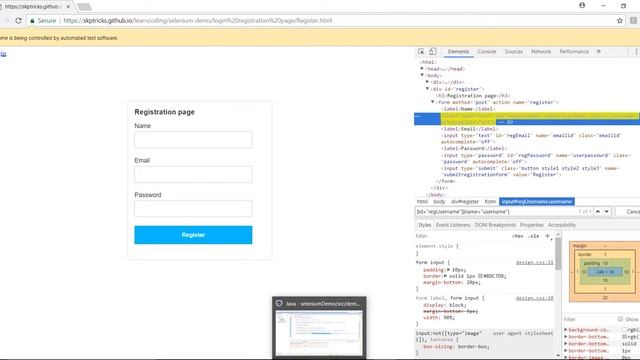
Task: Click the Name input field
Action: [193, 140]
